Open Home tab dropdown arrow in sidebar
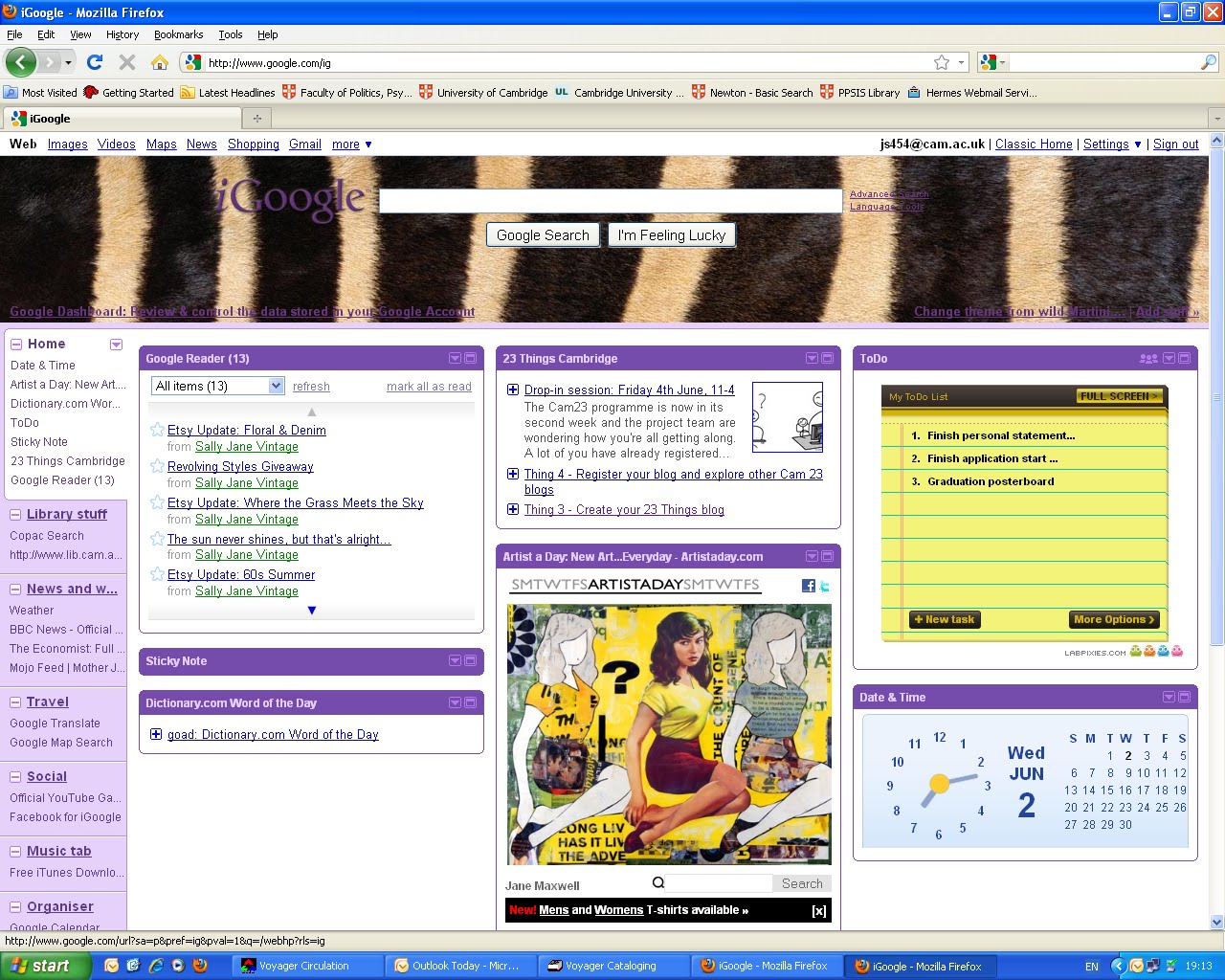The width and height of the screenshot is (1225, 980). [x=116, y=345]
